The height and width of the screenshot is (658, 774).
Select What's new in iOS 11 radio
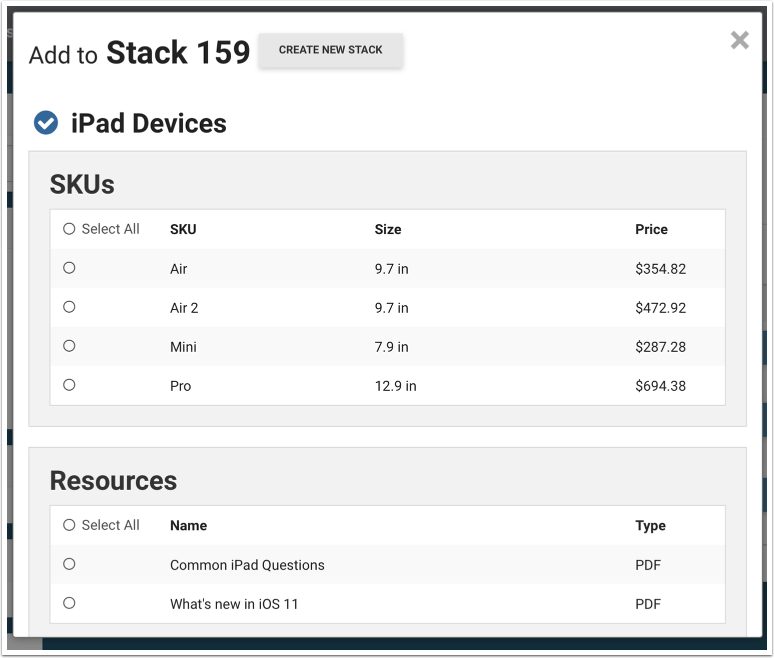[69, 603]
